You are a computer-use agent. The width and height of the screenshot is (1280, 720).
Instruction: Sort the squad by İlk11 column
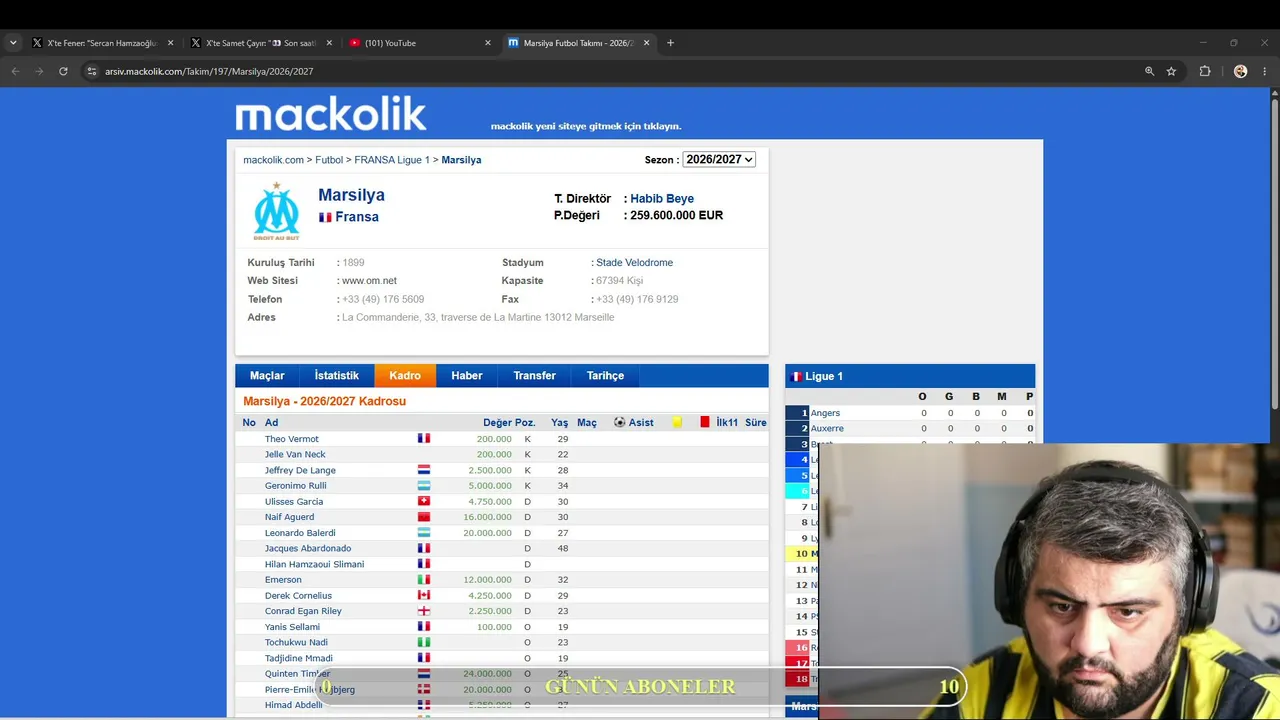(727, 423)
